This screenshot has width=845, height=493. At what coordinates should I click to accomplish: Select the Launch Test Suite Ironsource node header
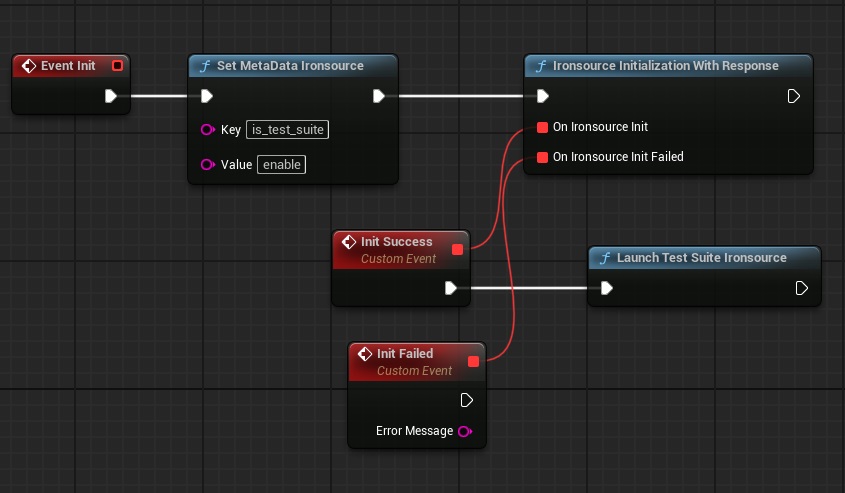coord(704,258)
